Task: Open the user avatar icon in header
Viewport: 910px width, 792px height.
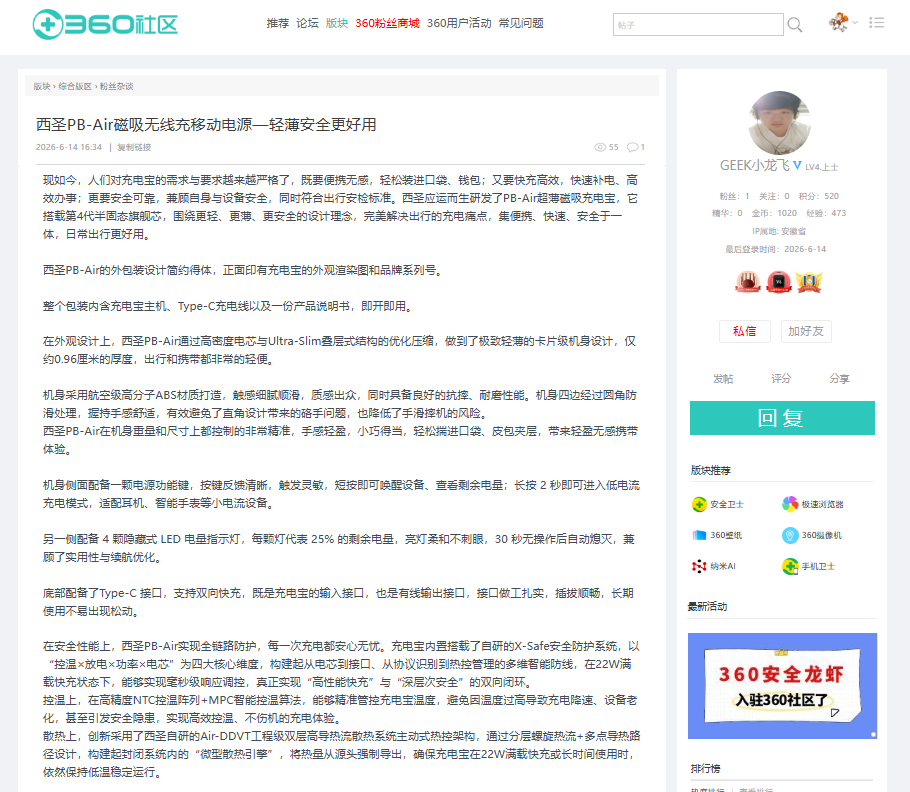Action: pos(838,23)
